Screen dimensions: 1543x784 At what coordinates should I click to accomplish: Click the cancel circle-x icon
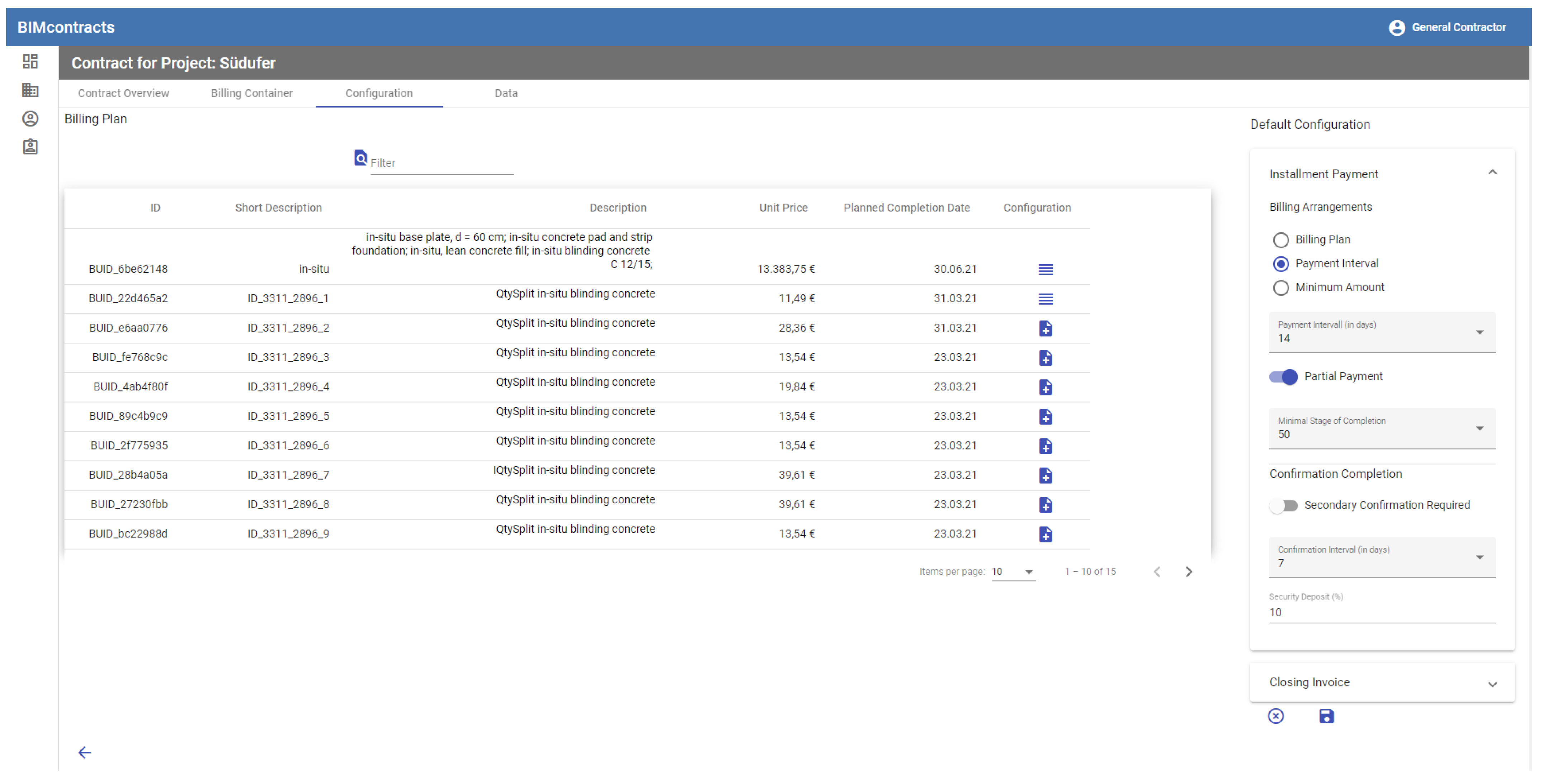pos(1275,716)
